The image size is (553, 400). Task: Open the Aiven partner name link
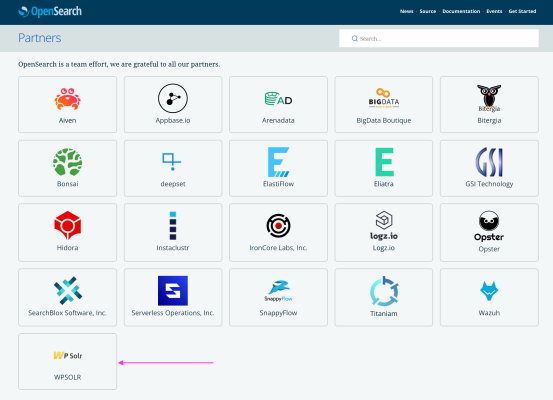(67, 120)
